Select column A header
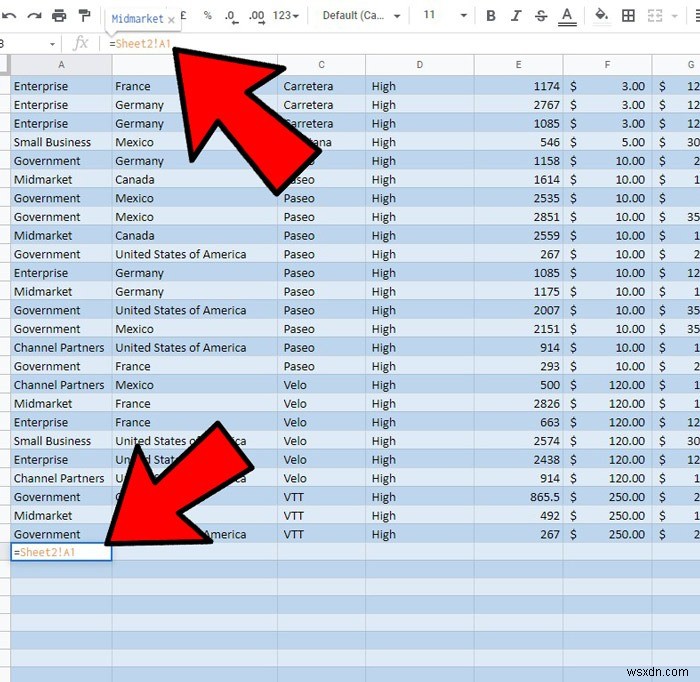This screenshot has width=700, height=682. point(61,65)
